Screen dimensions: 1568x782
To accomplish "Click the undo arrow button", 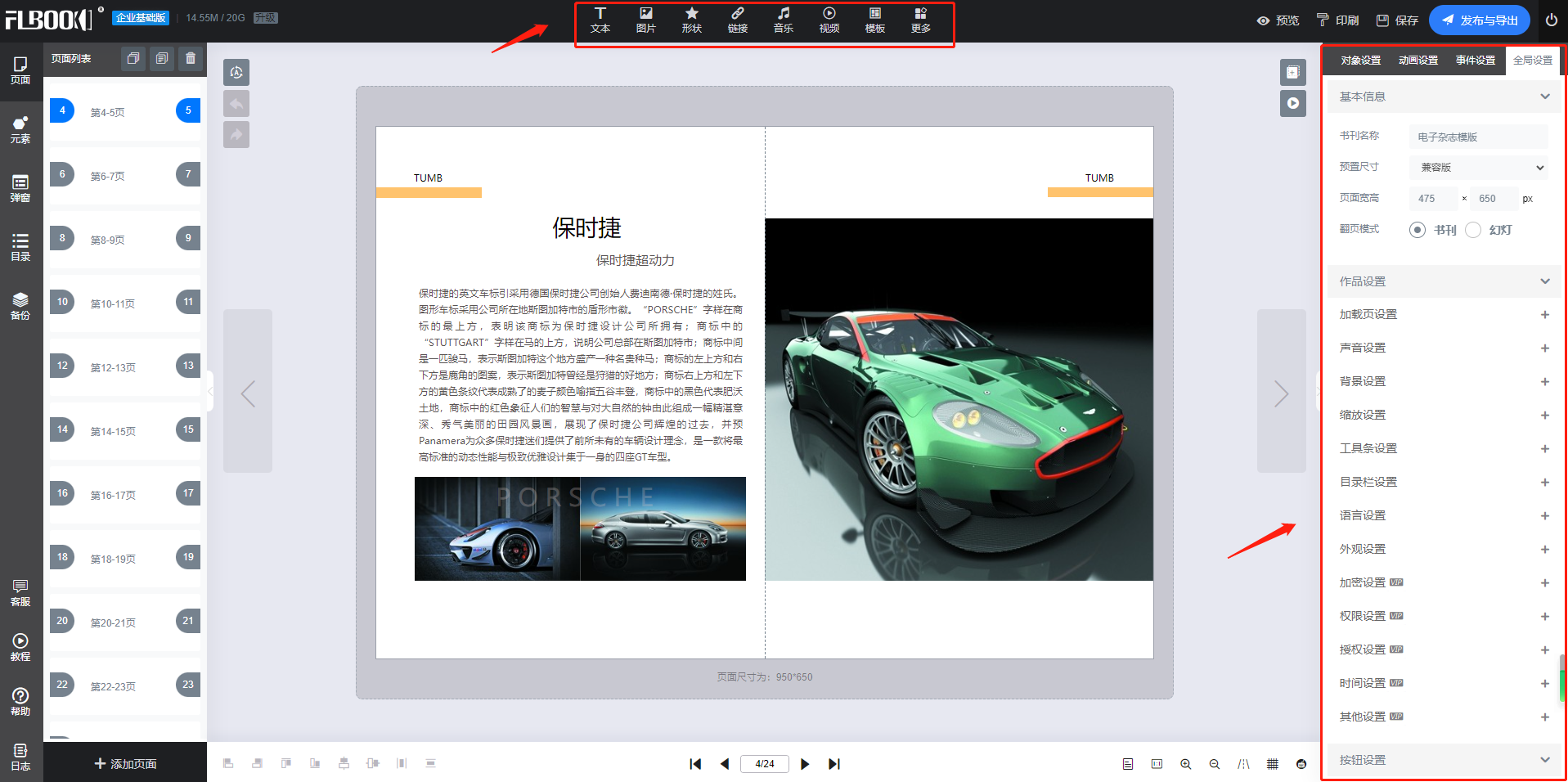I will (236, 103).
